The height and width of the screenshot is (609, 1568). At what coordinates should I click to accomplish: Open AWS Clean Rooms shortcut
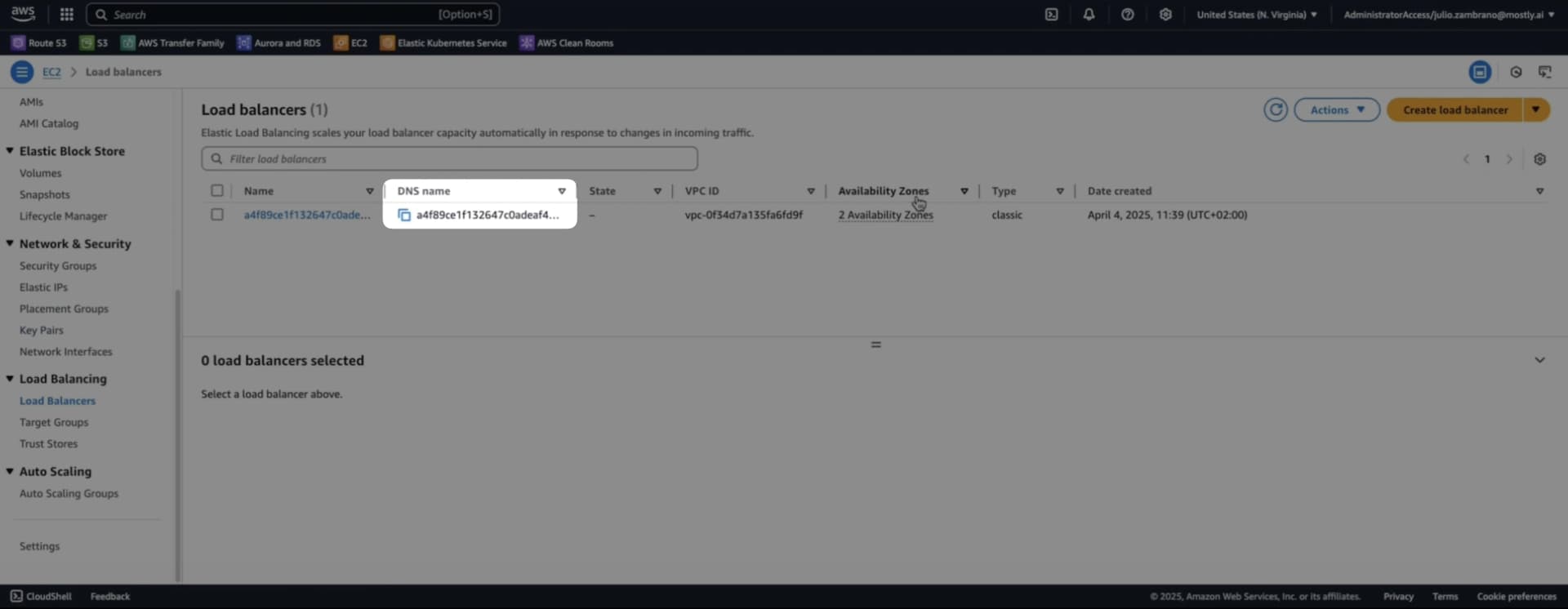[x=566, y=43]
